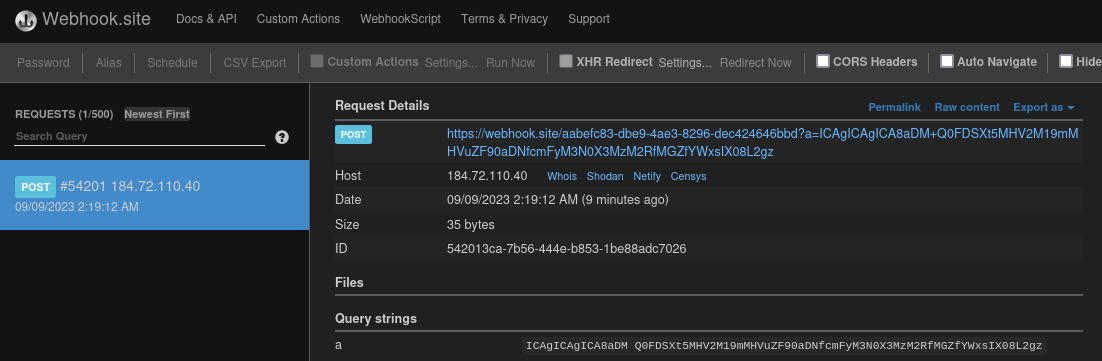Click the Query strings section heading
The image size is (1102, 361).
[x=376, y=319]
